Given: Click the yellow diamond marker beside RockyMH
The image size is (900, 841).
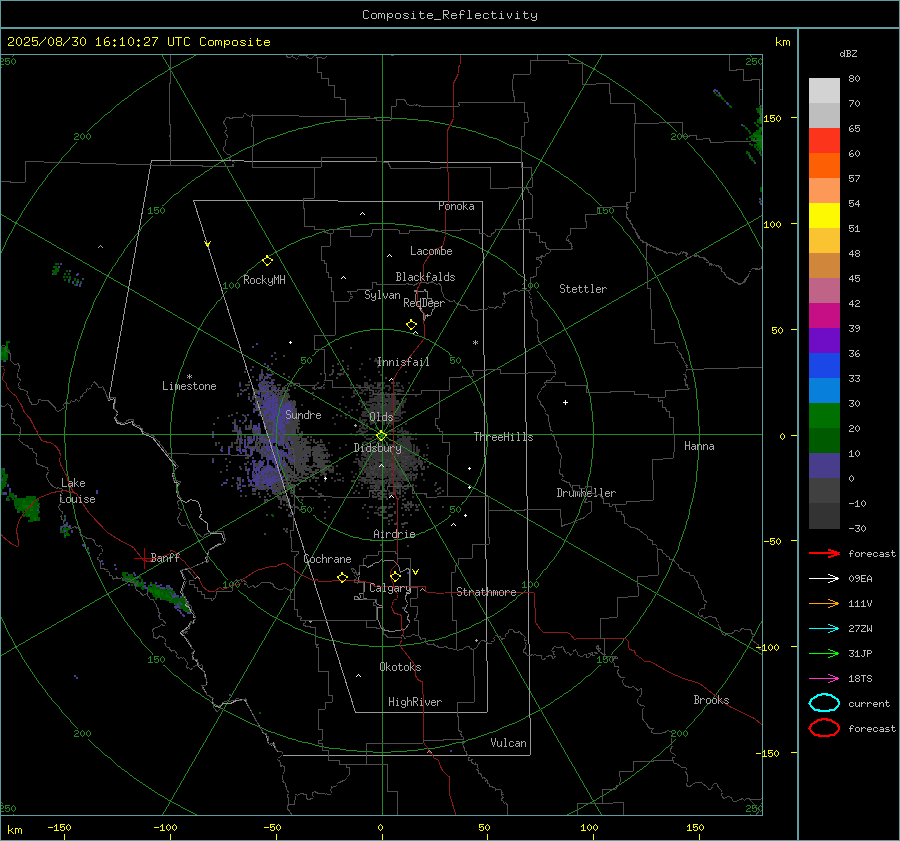Looking at the screenshot, I should click(267, 261).
